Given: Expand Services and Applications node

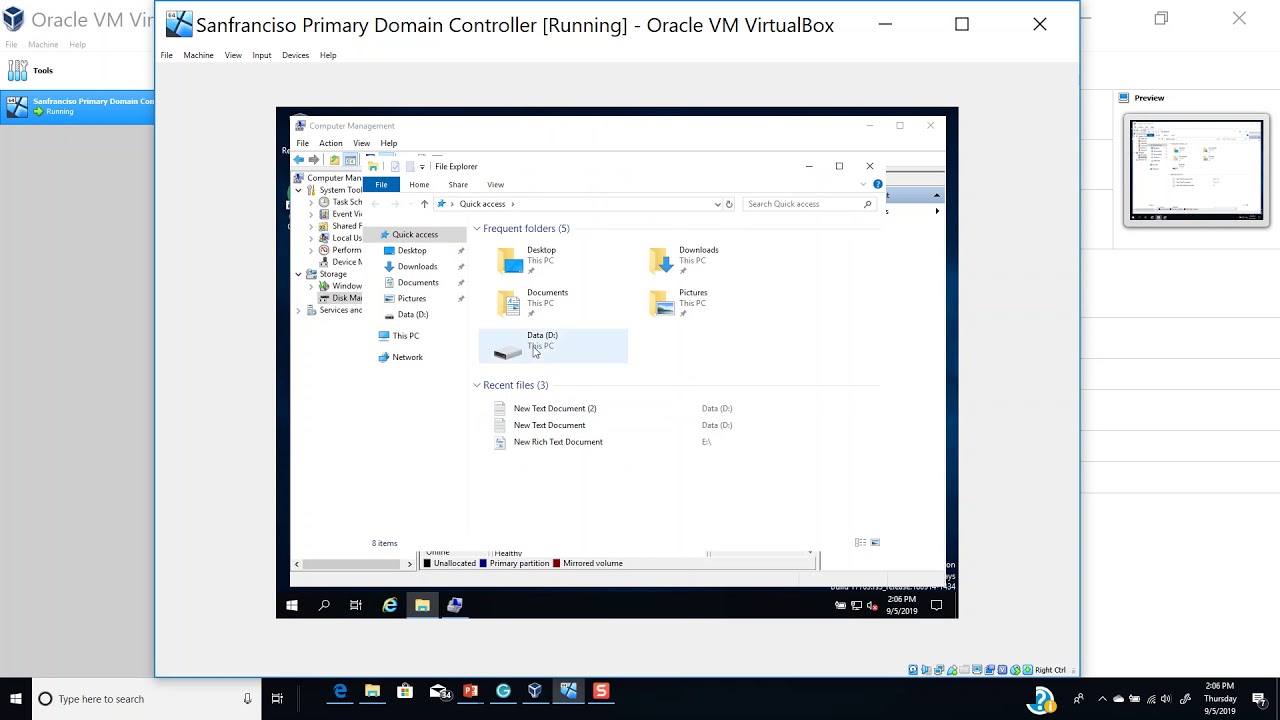Looking at the screenshot, I should click(298, 310).
